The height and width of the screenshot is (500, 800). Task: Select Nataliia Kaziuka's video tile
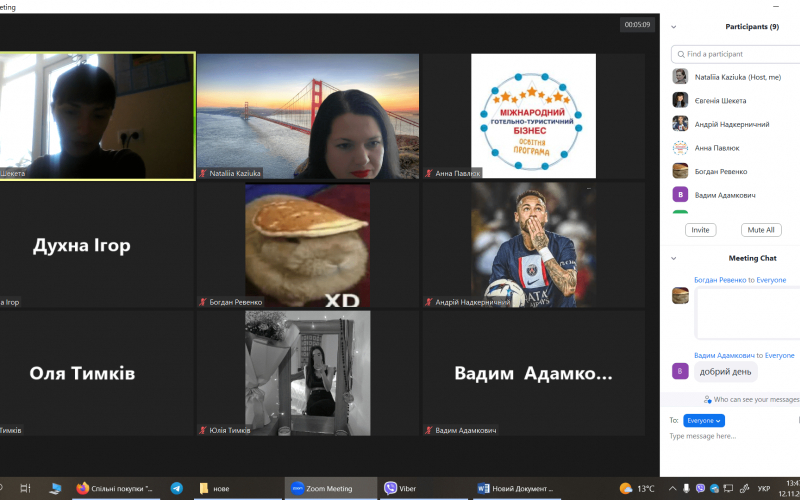tap(308, 116)
